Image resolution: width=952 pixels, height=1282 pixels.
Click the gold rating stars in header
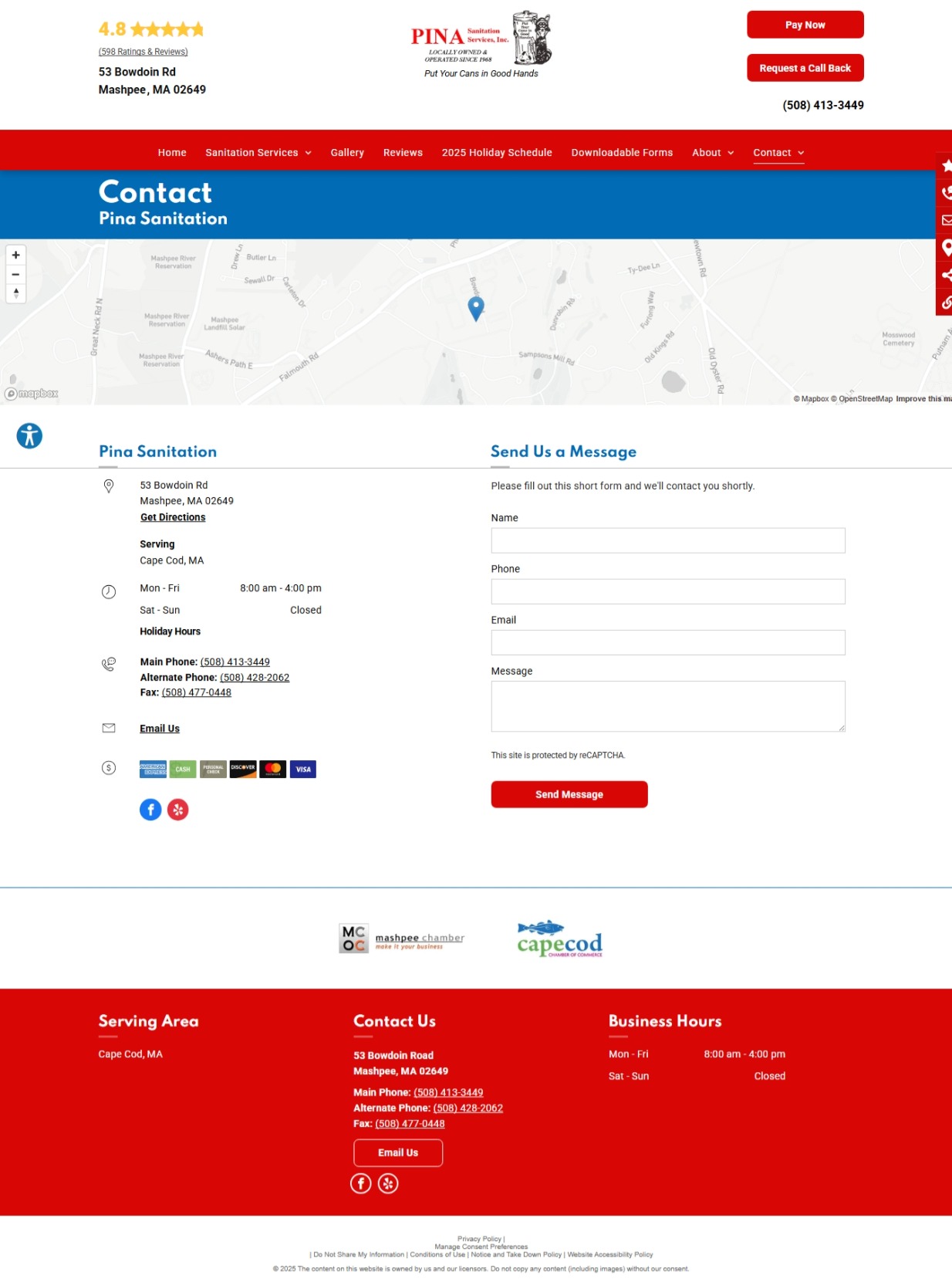(167, 29)
